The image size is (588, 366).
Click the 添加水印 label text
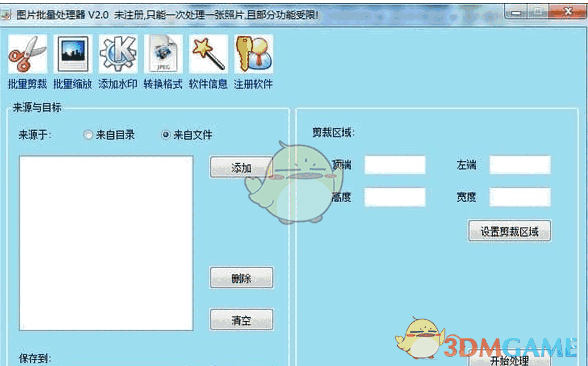pos(118,84)
